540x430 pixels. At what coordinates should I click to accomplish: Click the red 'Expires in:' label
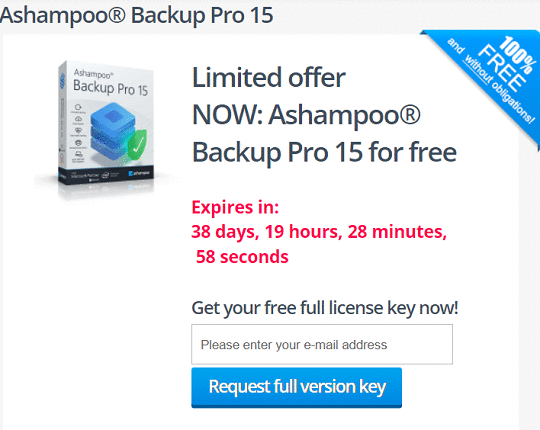[x=235, y=208]
